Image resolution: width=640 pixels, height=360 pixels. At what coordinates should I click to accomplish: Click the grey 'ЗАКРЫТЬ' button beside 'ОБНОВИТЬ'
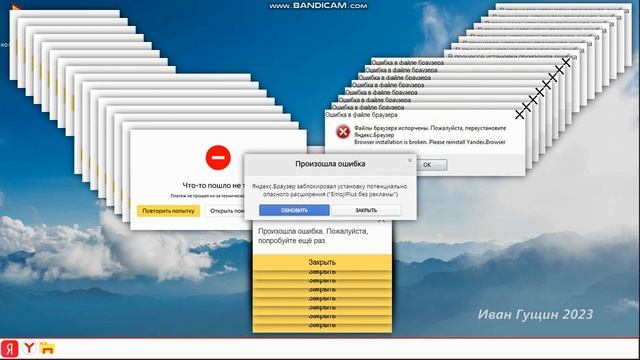coord(366,210)
